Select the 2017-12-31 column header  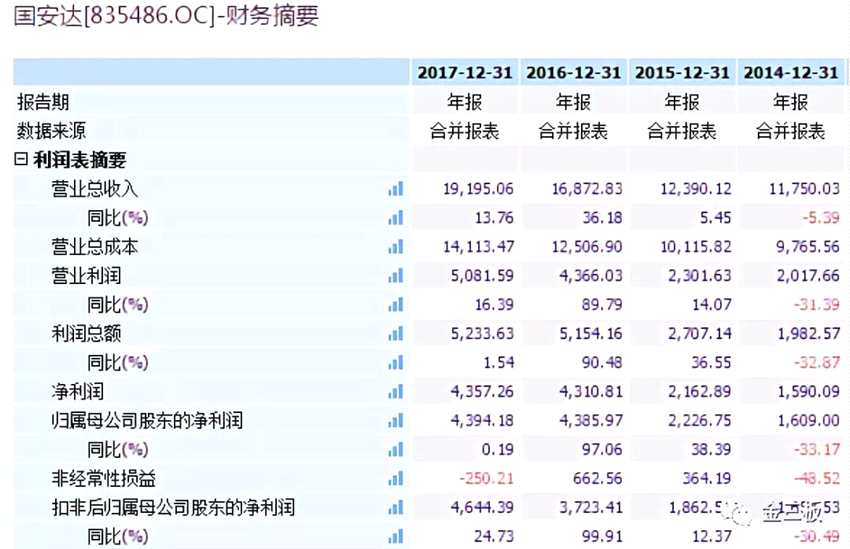click(x=465, y=73)
